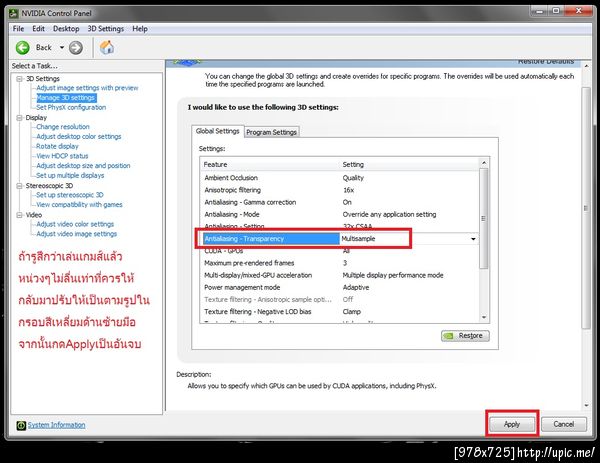The image size is (600, 463).
Task: Click the System Information icon
Action: (x=21, y=425)
